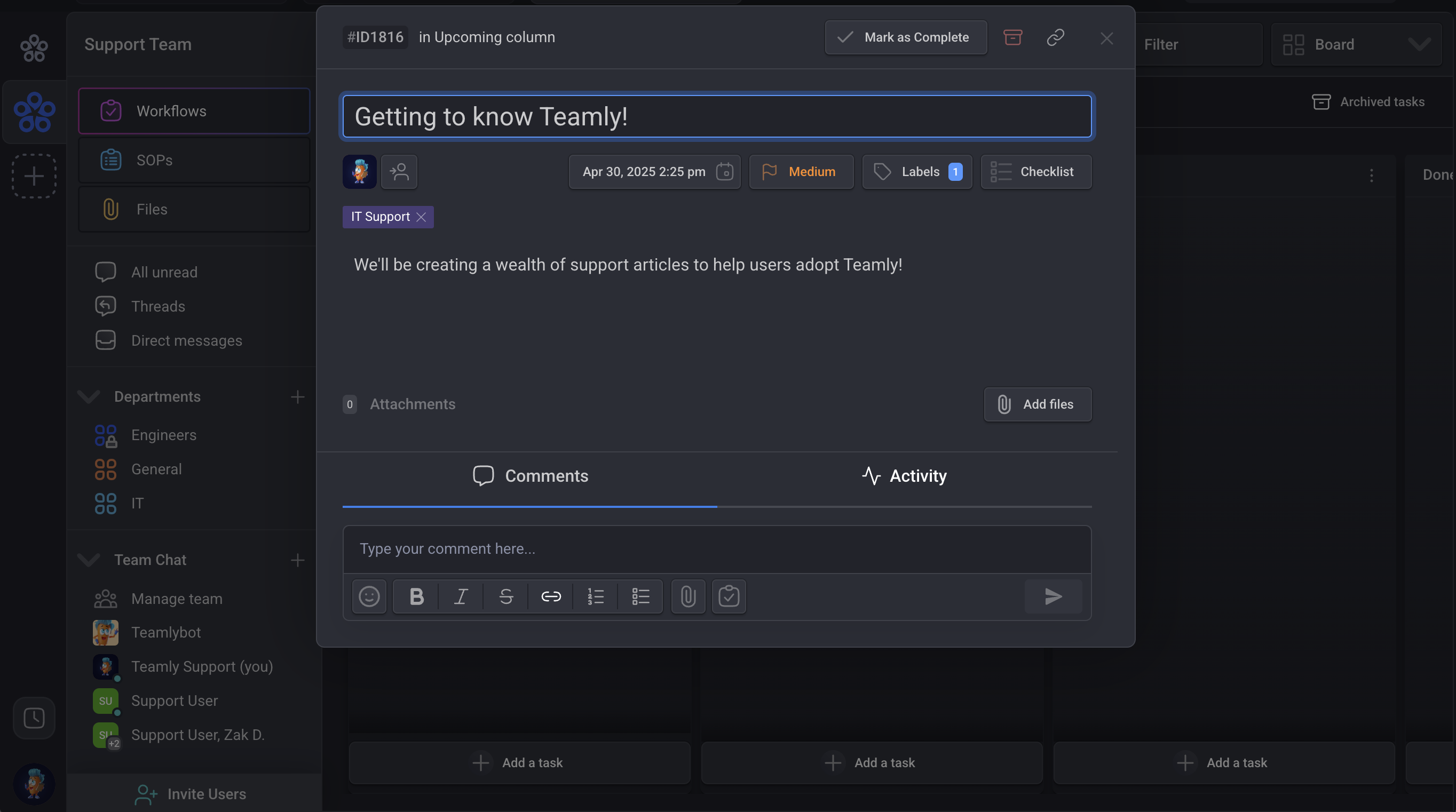This screenshot has height=812, width=1456.
Task: Send the comment with arrow button
Action: tap(1053, 596)
